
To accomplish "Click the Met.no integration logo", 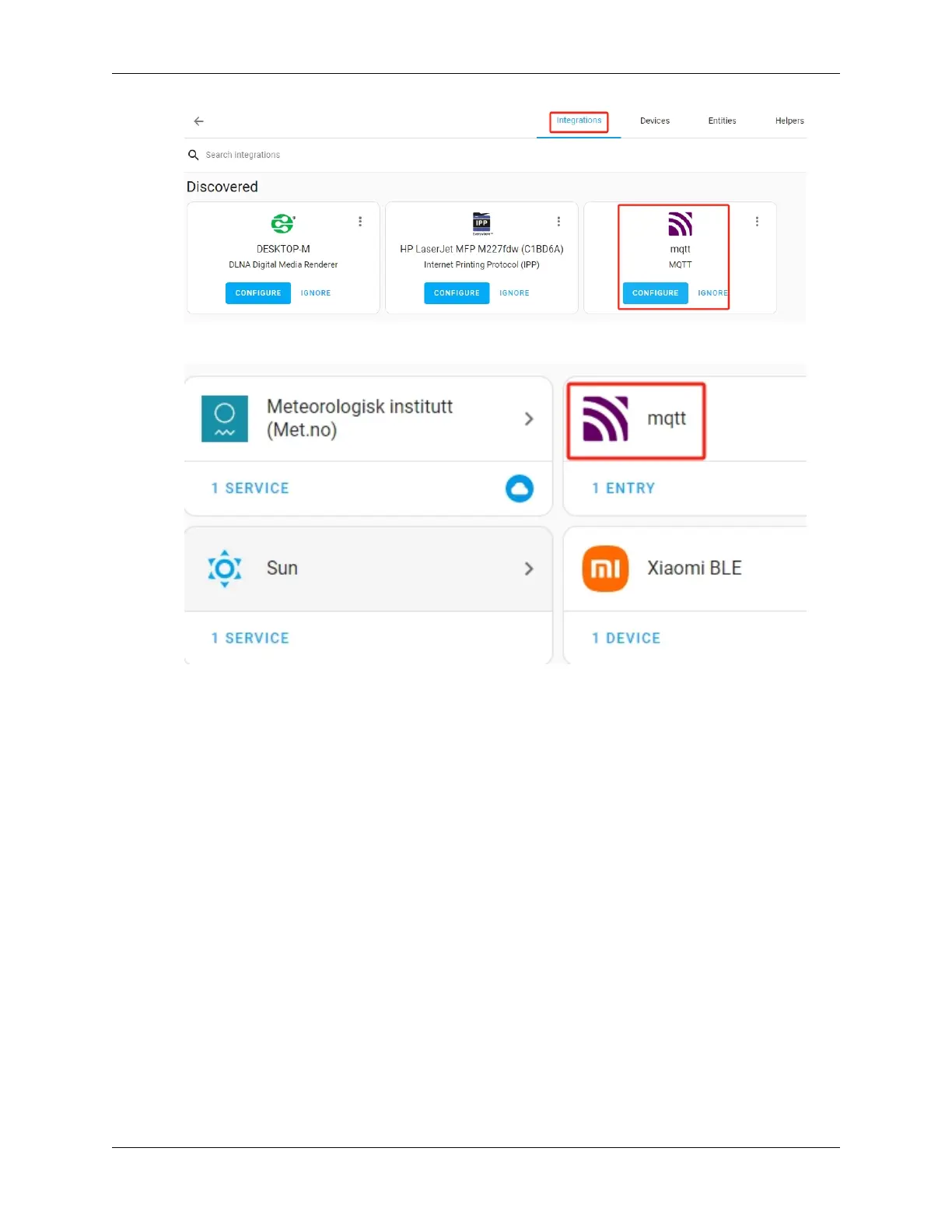I will click(225, 418).
